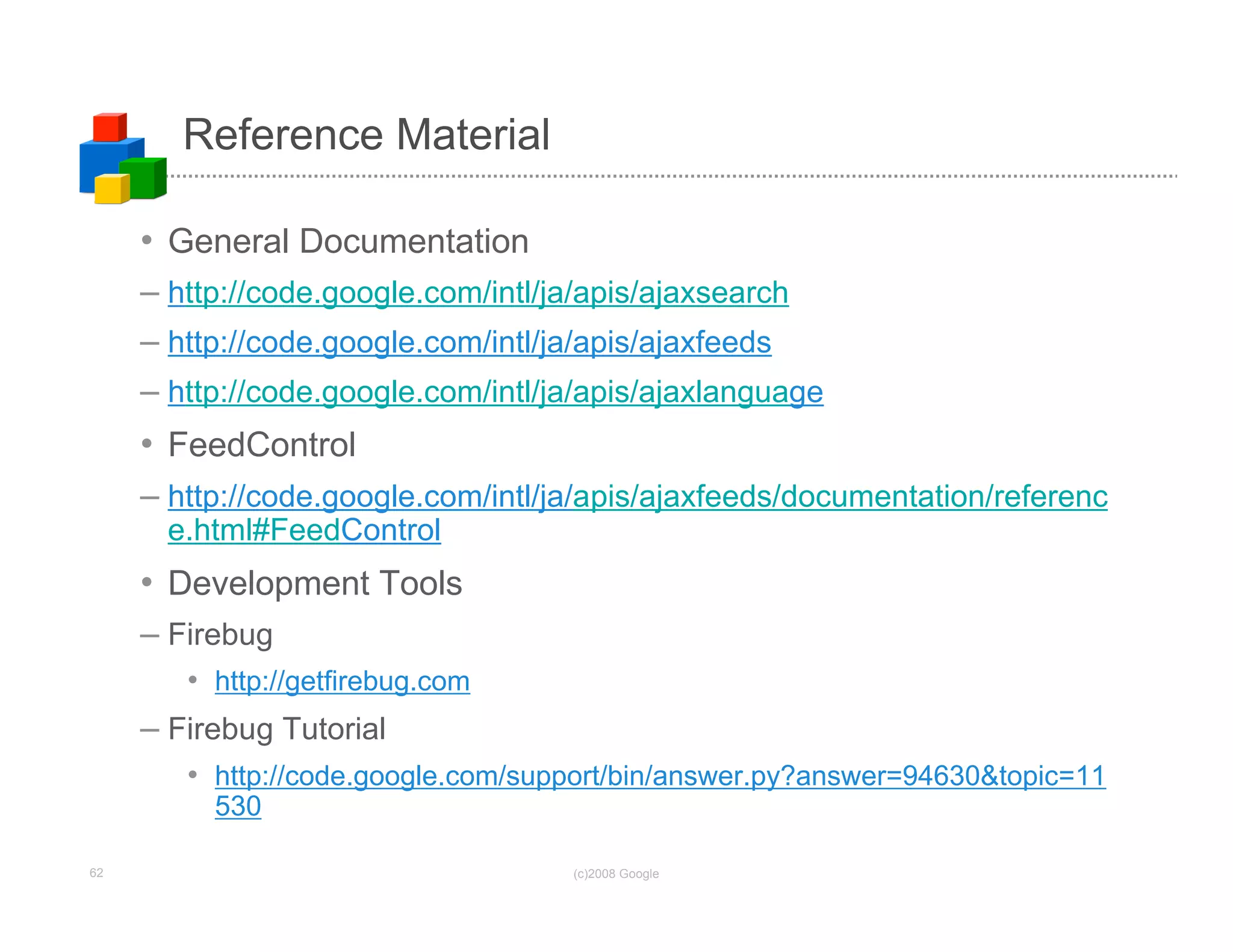Select the 'Reference Material' slide title
The height and width of the screenshot is (952, 1233).
(367, 134)
